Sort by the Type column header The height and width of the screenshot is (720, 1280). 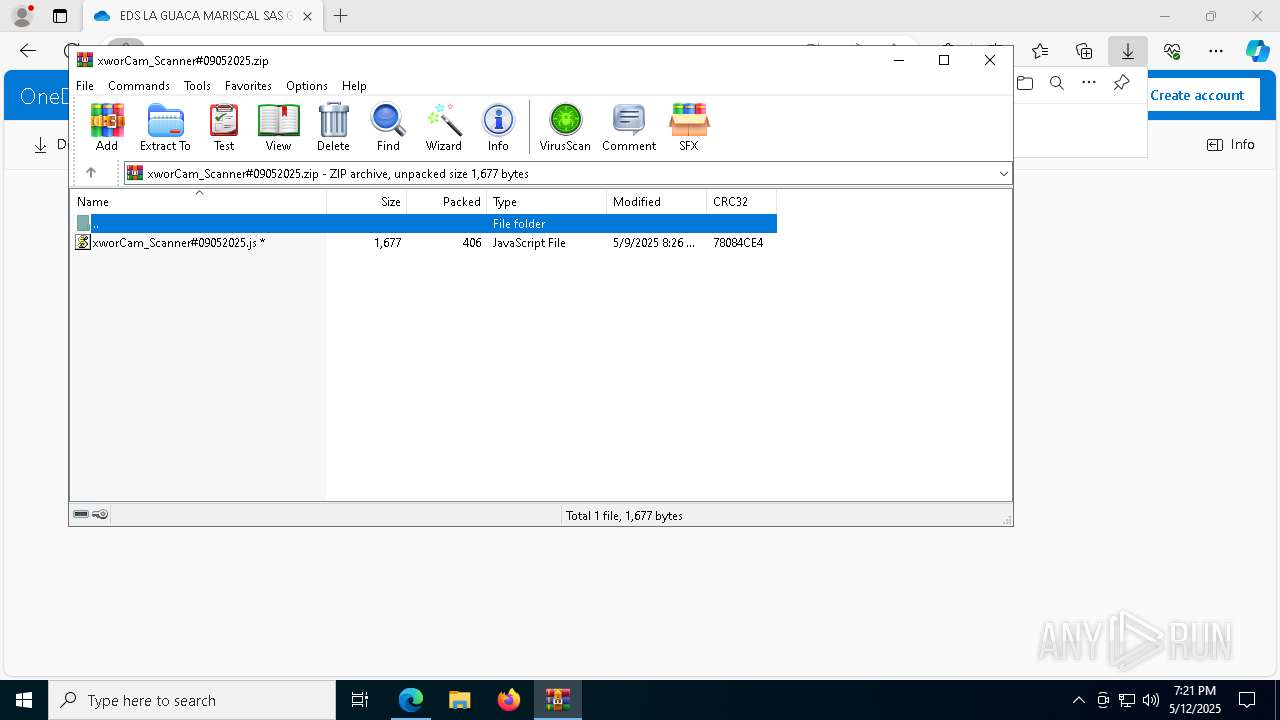pos(547,202)
